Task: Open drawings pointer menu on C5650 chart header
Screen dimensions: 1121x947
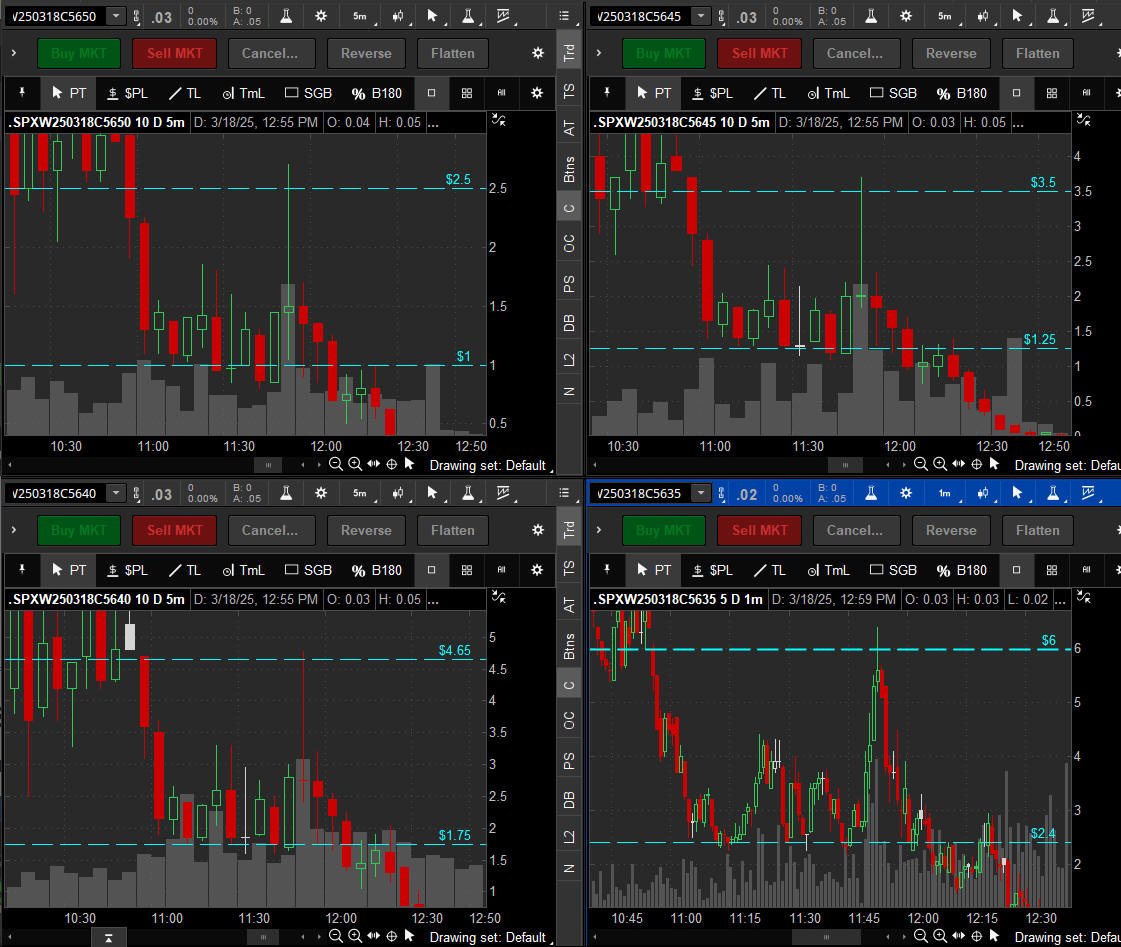Action: coord(433,16)
